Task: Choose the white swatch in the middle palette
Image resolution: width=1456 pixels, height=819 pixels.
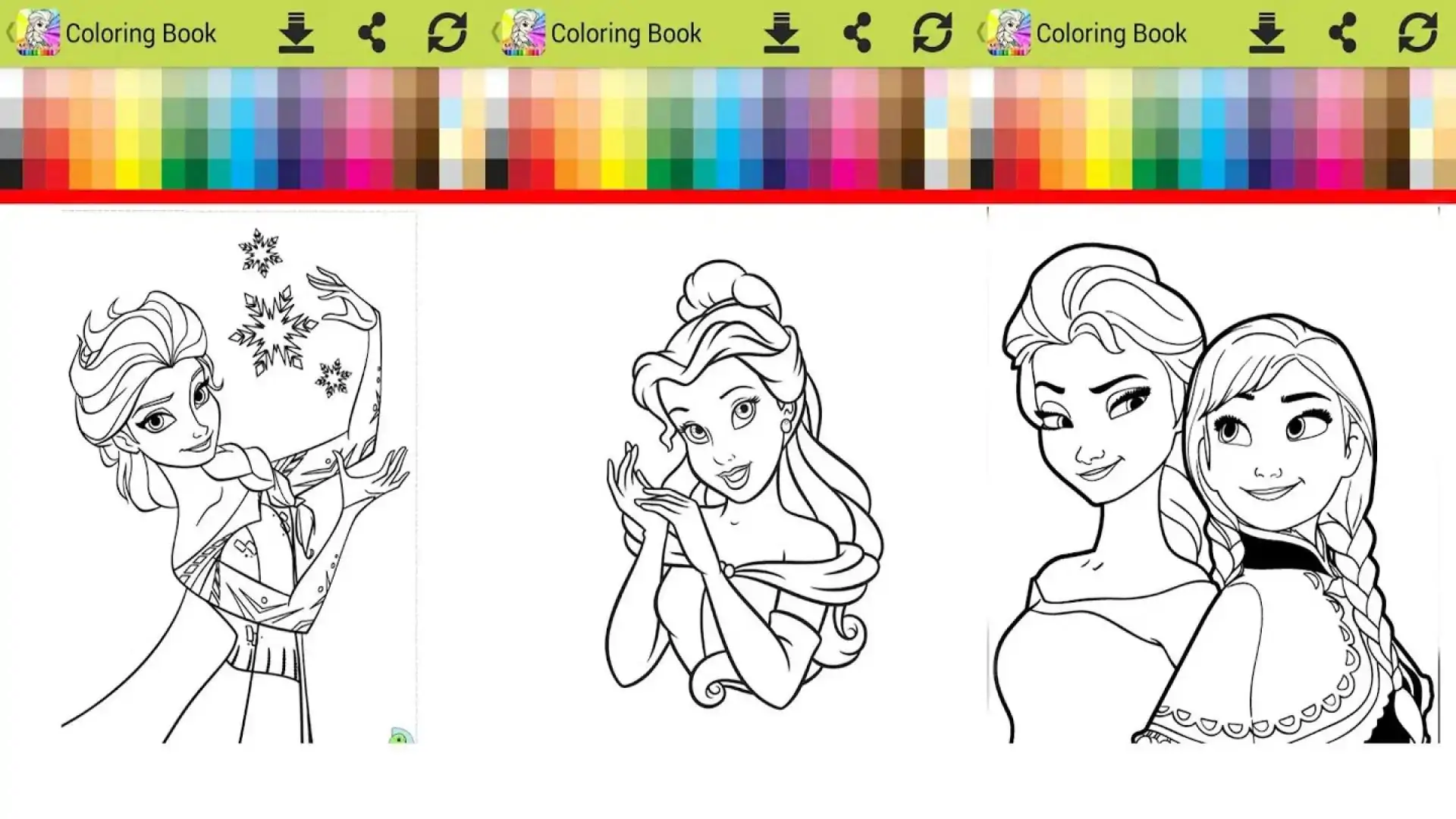Action: pos(497,83)
